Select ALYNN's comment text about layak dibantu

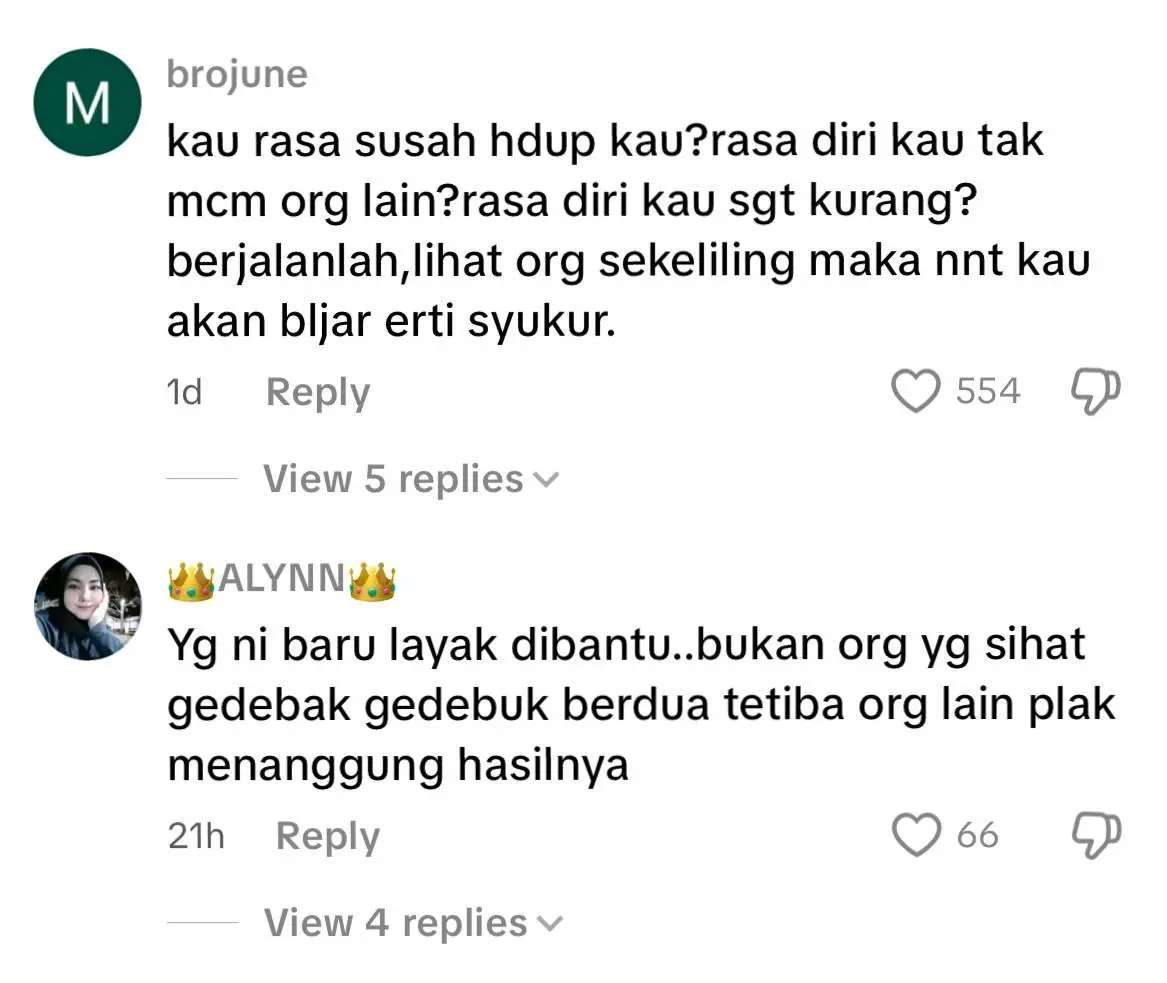641,705
